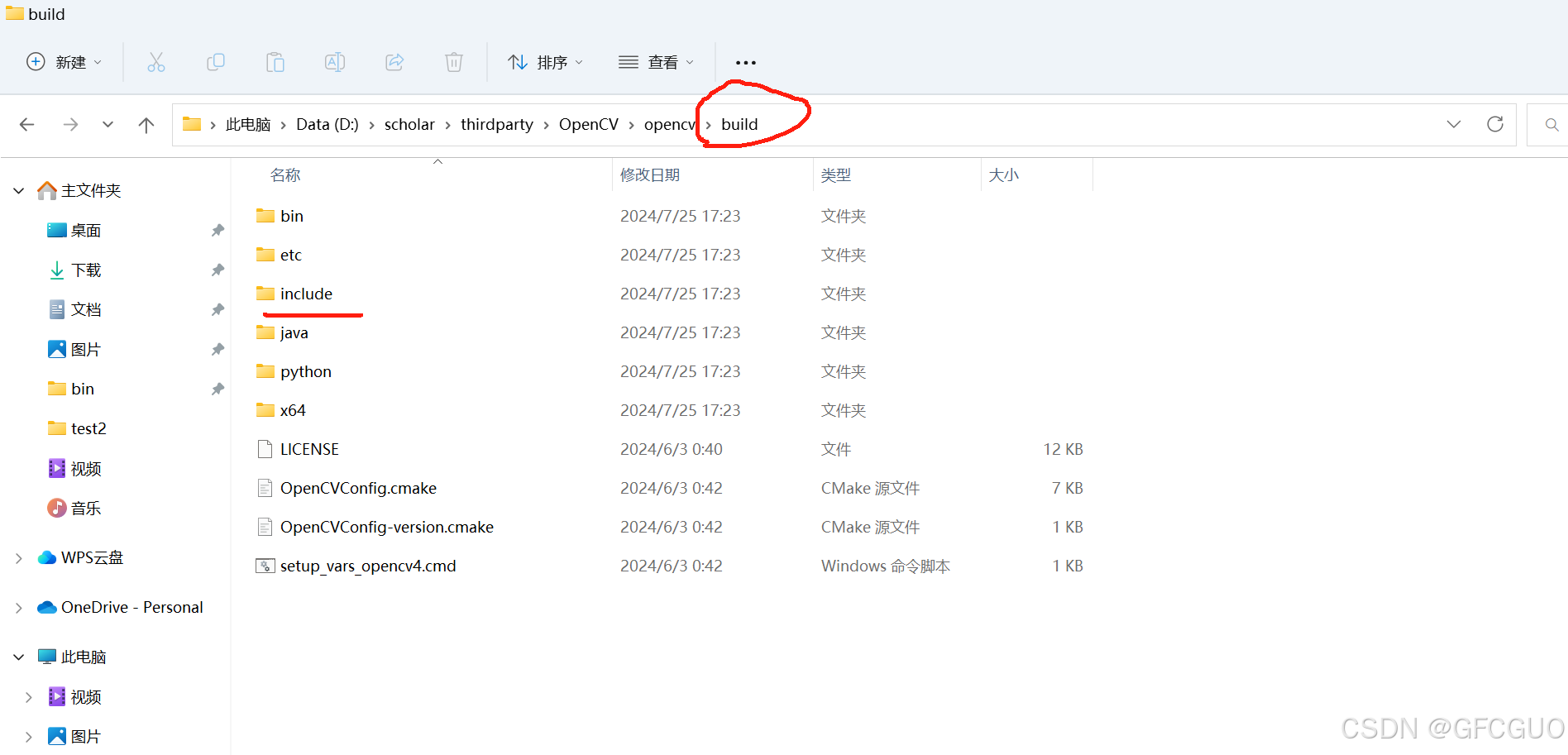Click the Cut scissors icon
Viewport: 1568px width, 755px height.
[x=156, y=62]
